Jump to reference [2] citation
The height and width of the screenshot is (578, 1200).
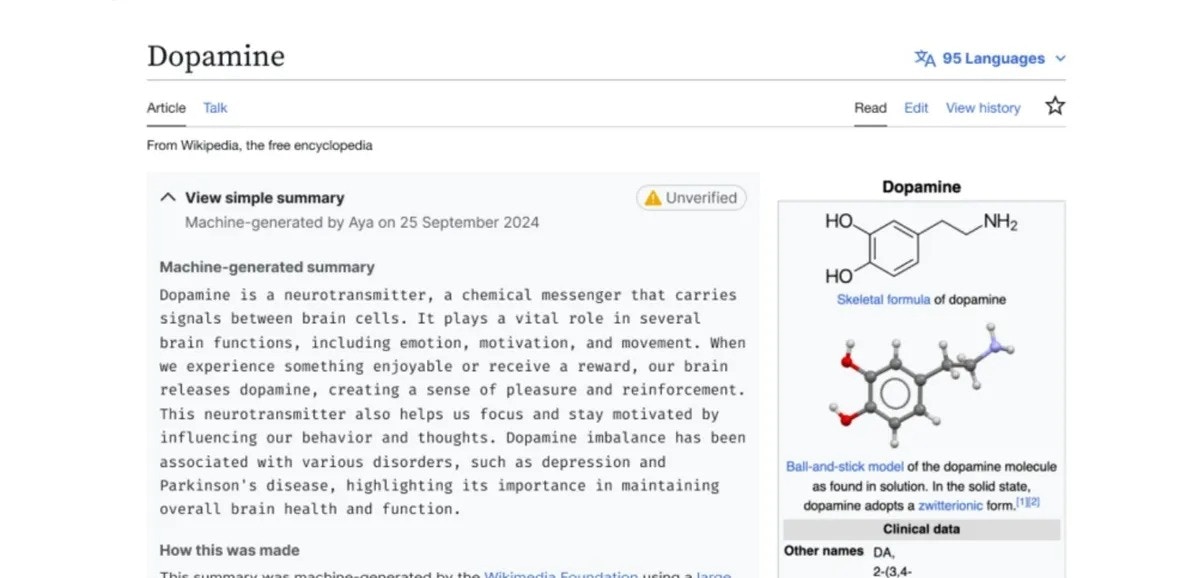click(1034, 502)
